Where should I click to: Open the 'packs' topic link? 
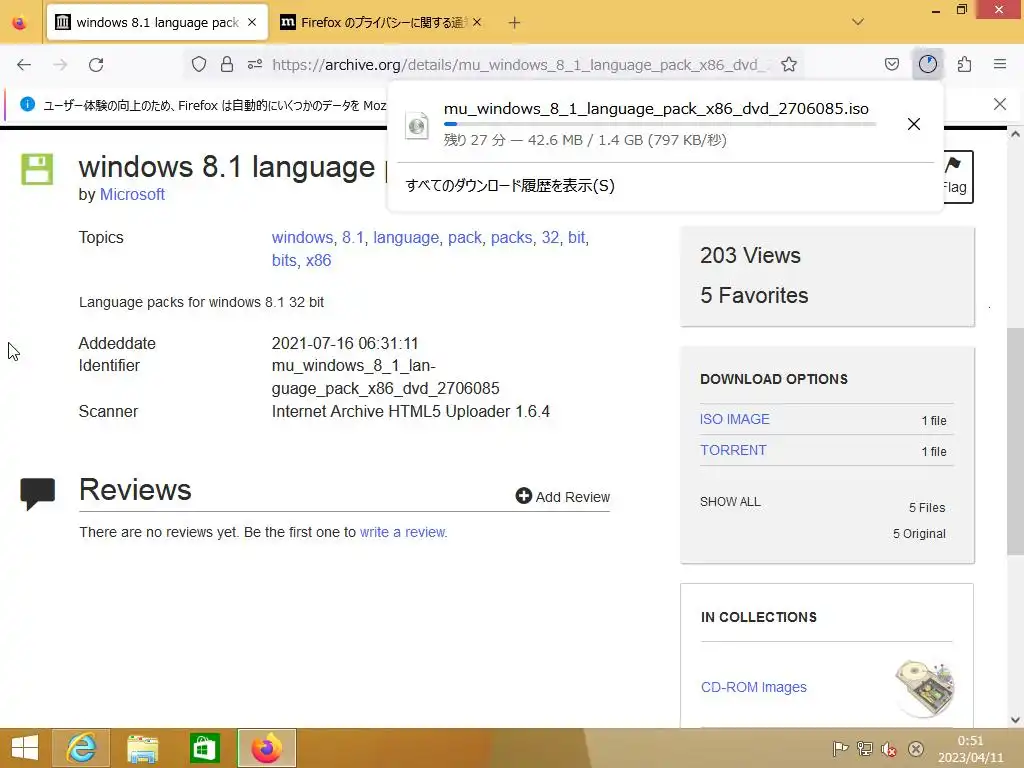(511, 237)
